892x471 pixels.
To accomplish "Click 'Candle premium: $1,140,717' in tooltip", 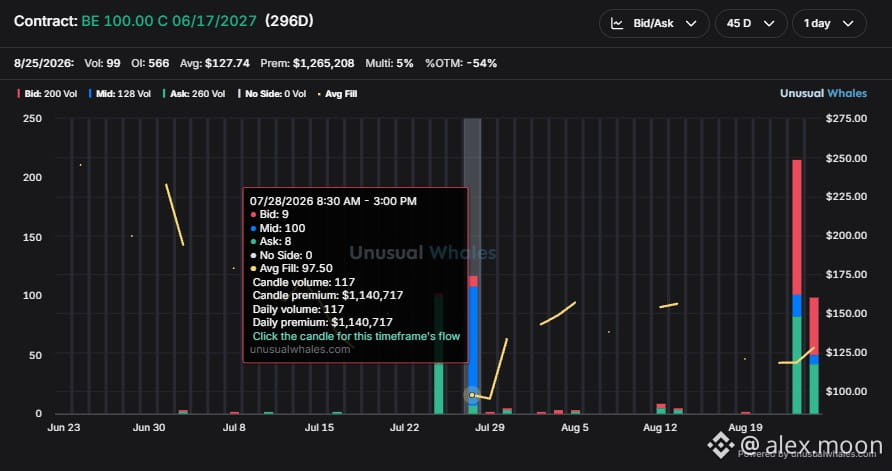I will pyautogui.click(x=328, y=295).
